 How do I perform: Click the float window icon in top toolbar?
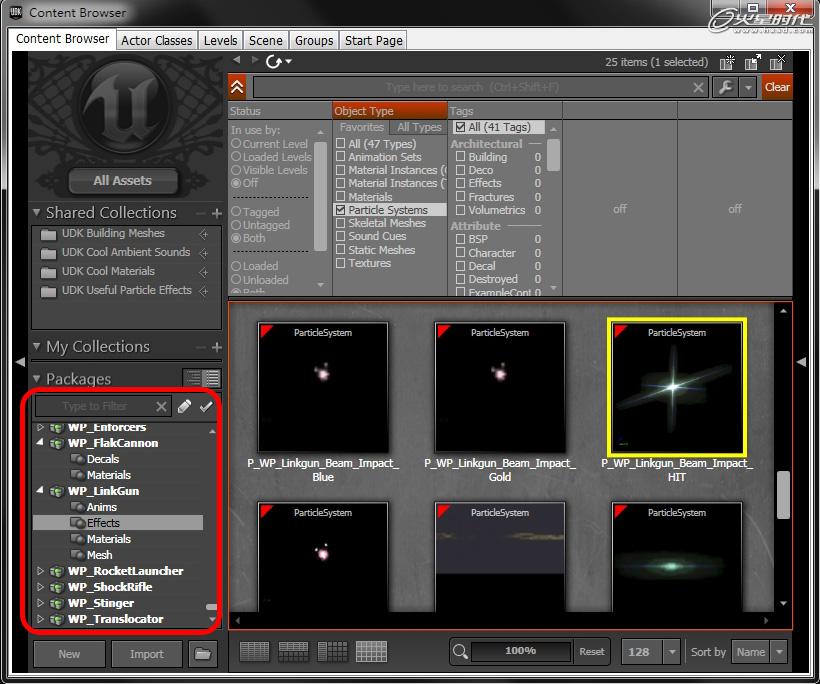click(x=753, y=62)
